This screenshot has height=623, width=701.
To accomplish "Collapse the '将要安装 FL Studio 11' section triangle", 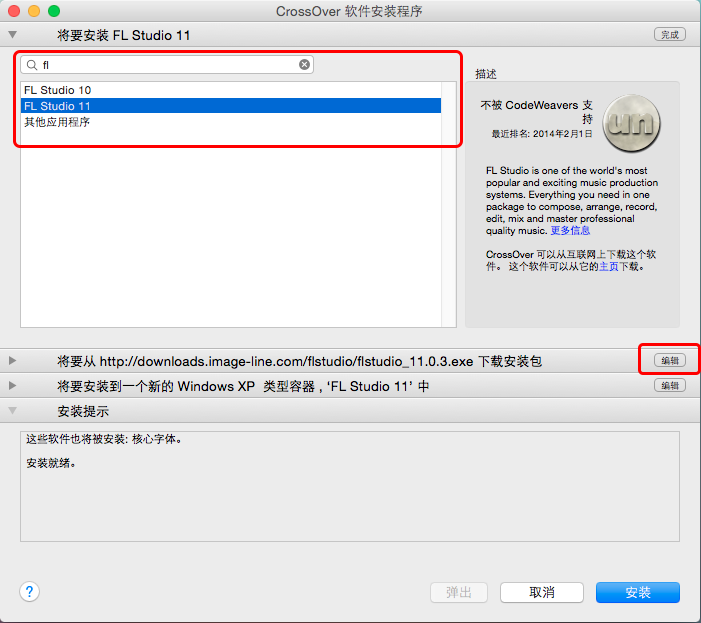I will point(13,35).
